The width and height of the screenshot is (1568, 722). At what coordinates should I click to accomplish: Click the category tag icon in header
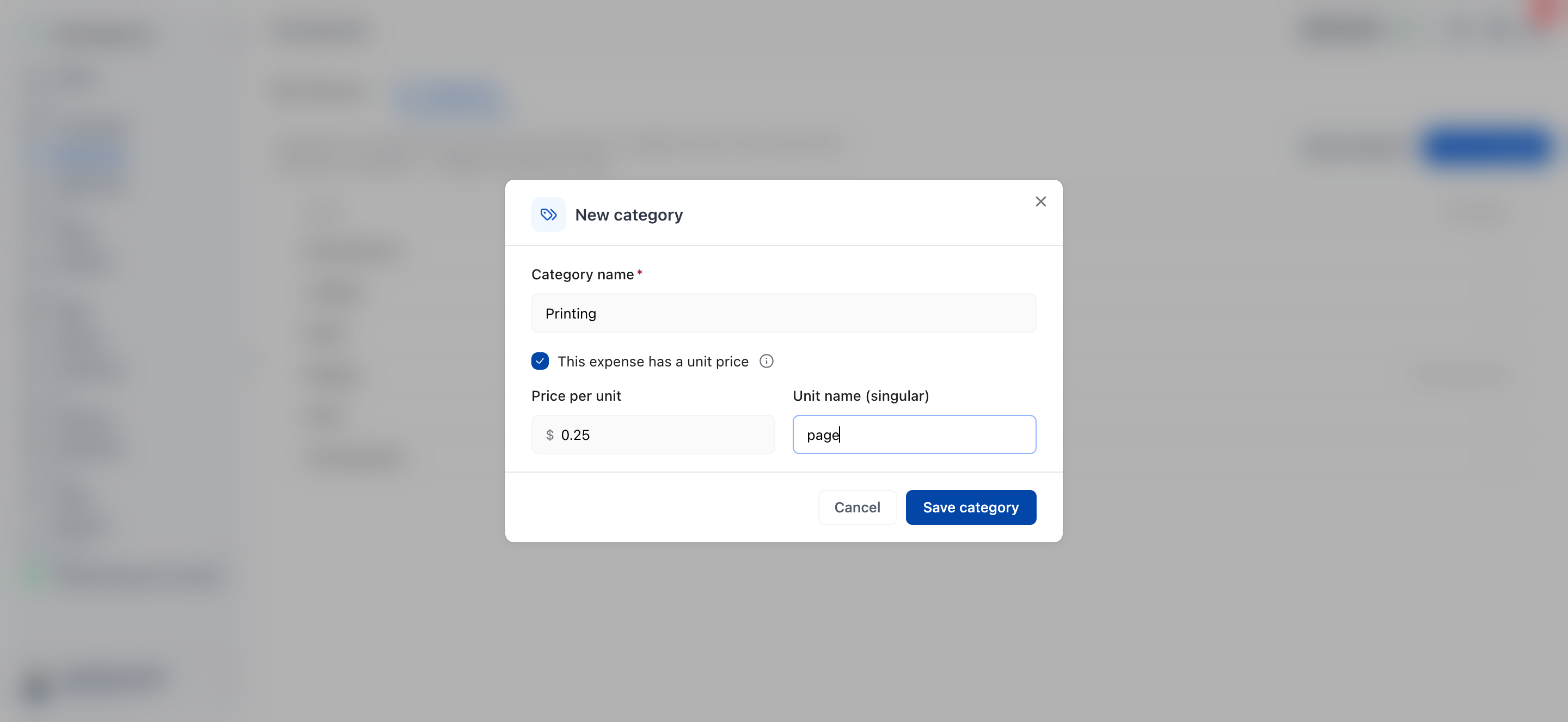548,215
